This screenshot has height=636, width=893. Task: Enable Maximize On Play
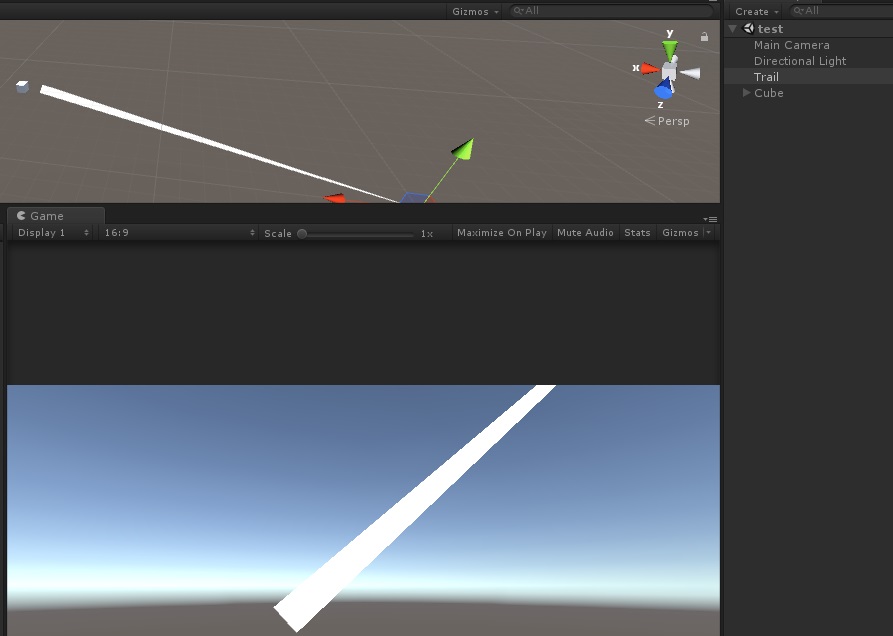coord(501,232)
